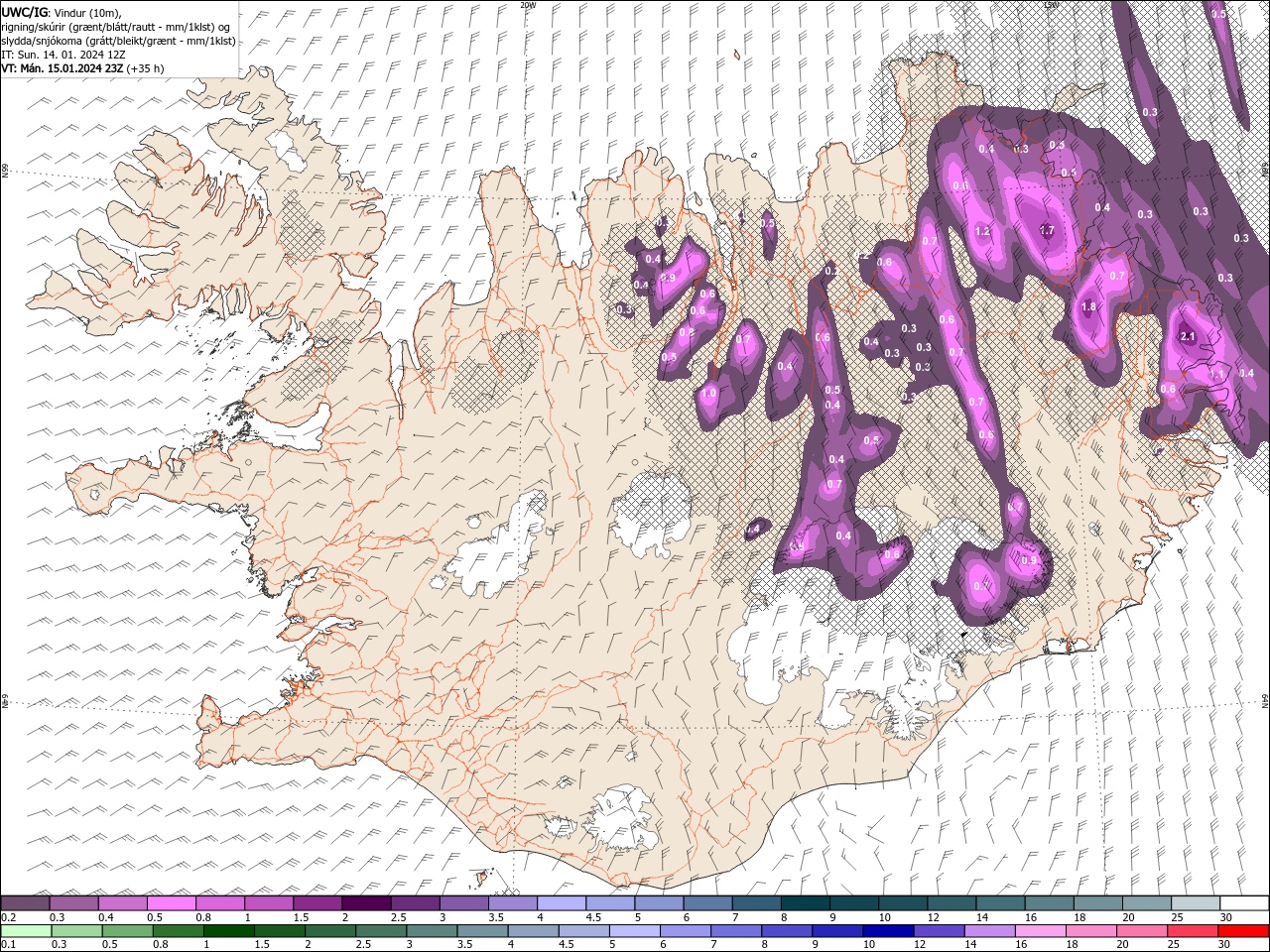Click the "2.1" snowfall value on the map
1270x952 pixels.
tap(1188, 337)
